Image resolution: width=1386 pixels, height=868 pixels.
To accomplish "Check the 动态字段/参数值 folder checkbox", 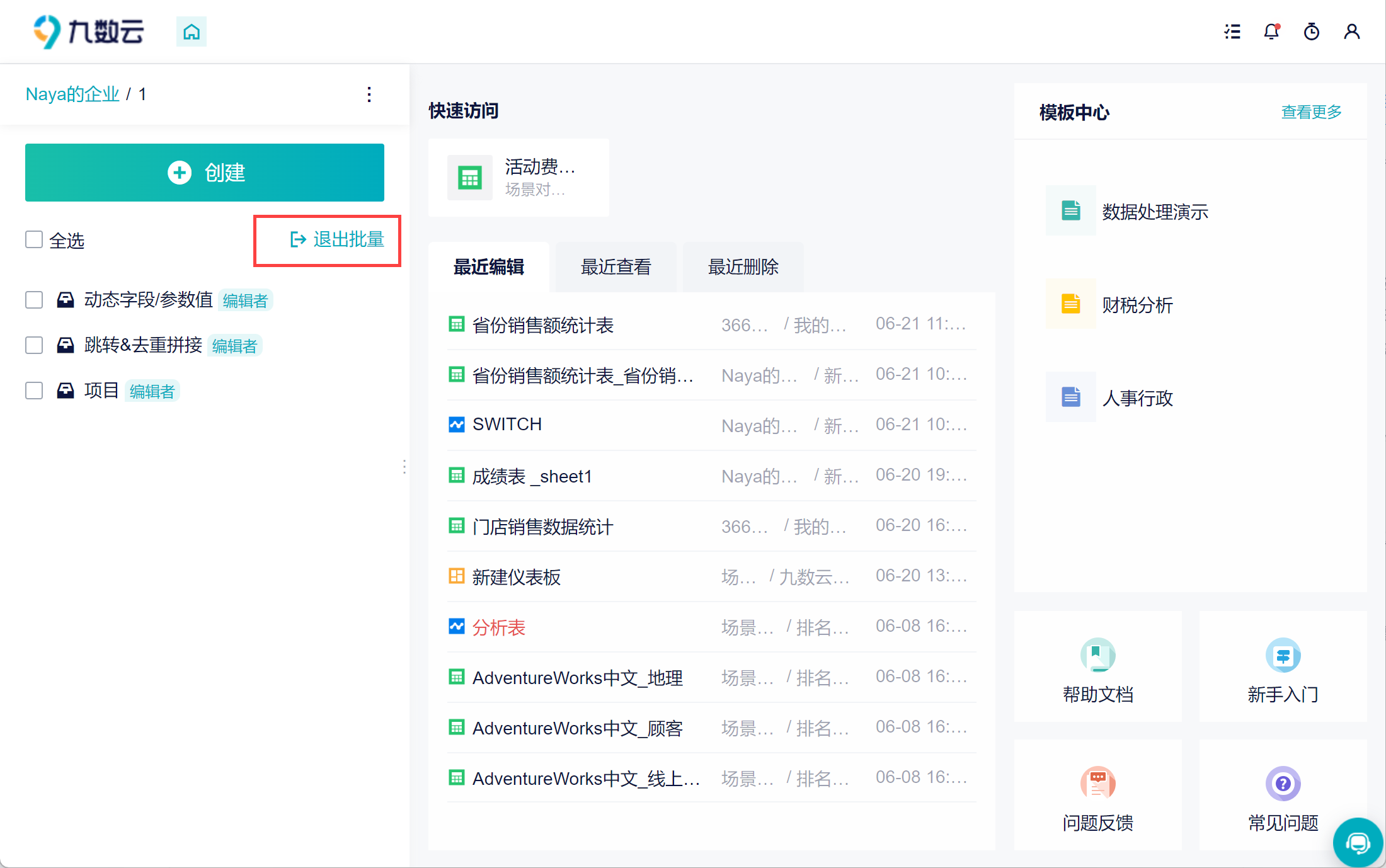I will click(34, 300).
